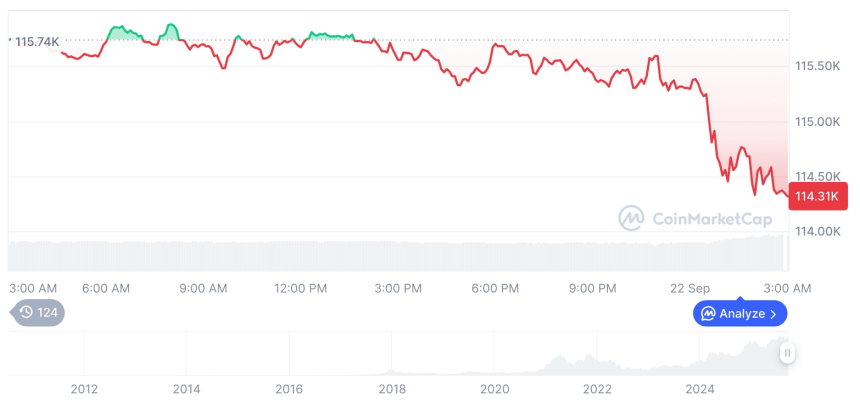This screenshot has width=860, height=401.
Task: Click the 2016 year label on timeline
Action: pos(289,388)
